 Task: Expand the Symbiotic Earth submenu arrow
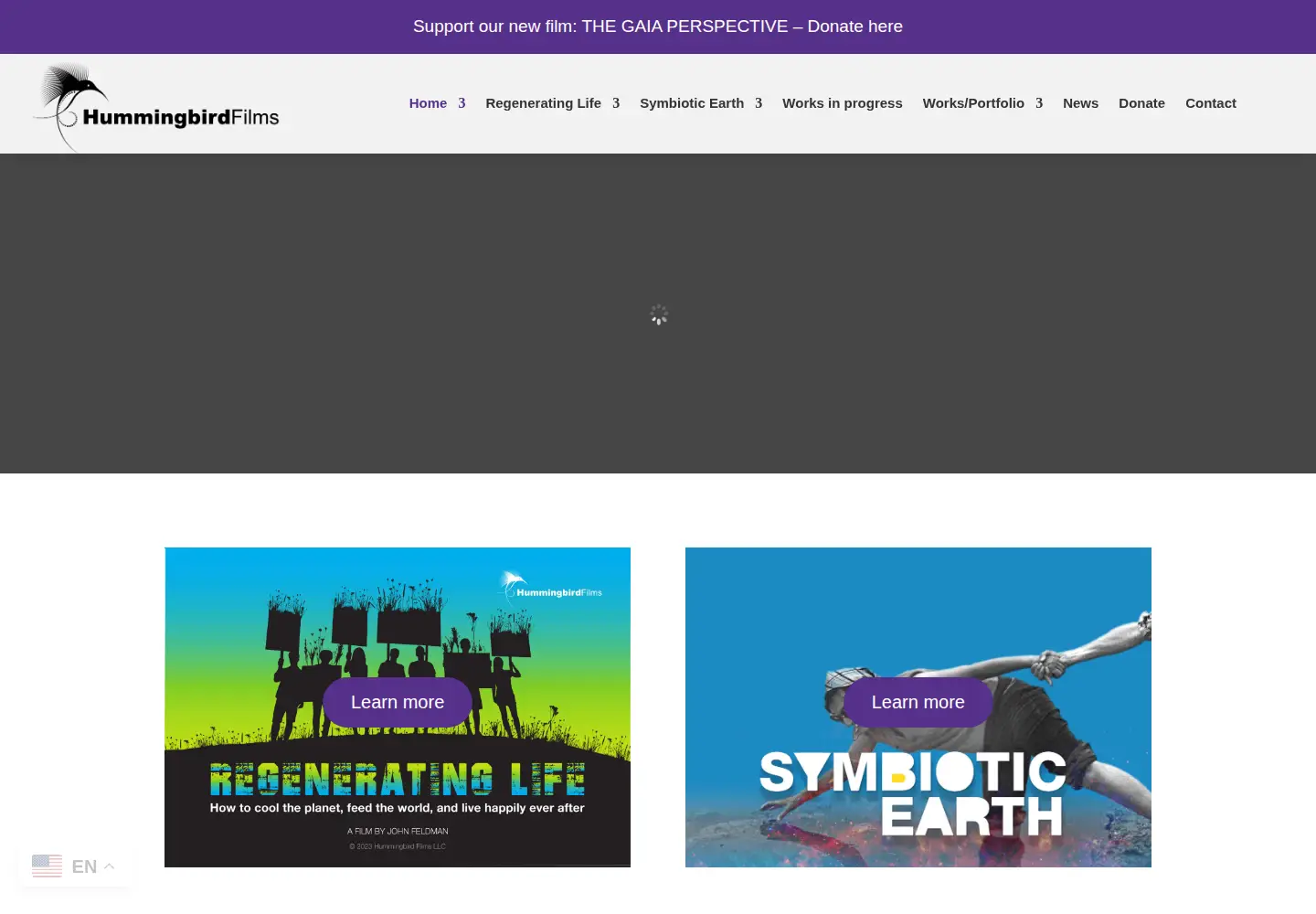759,103
